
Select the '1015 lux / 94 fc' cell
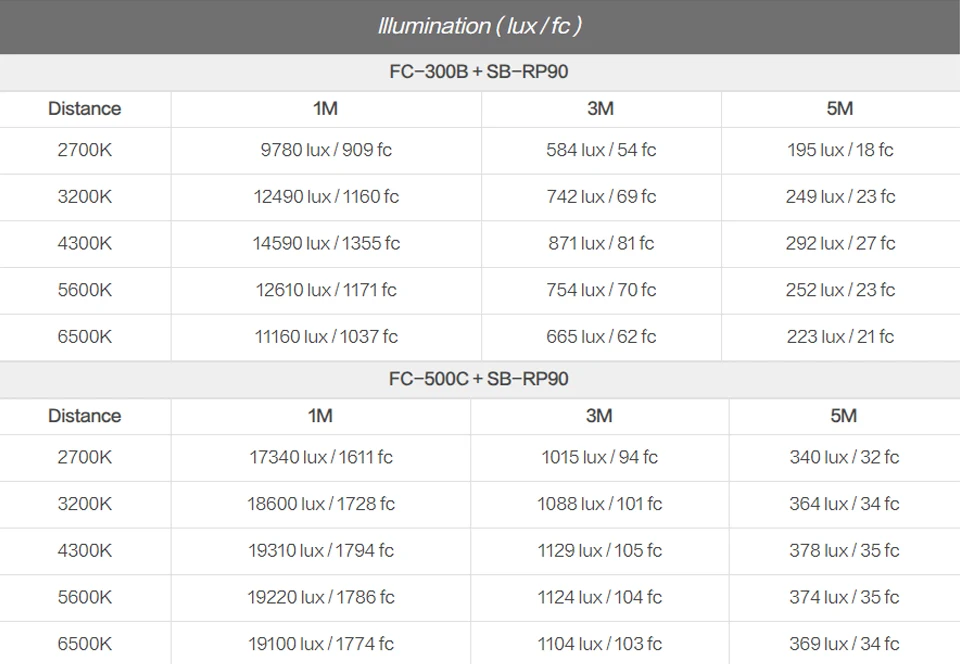599,457
